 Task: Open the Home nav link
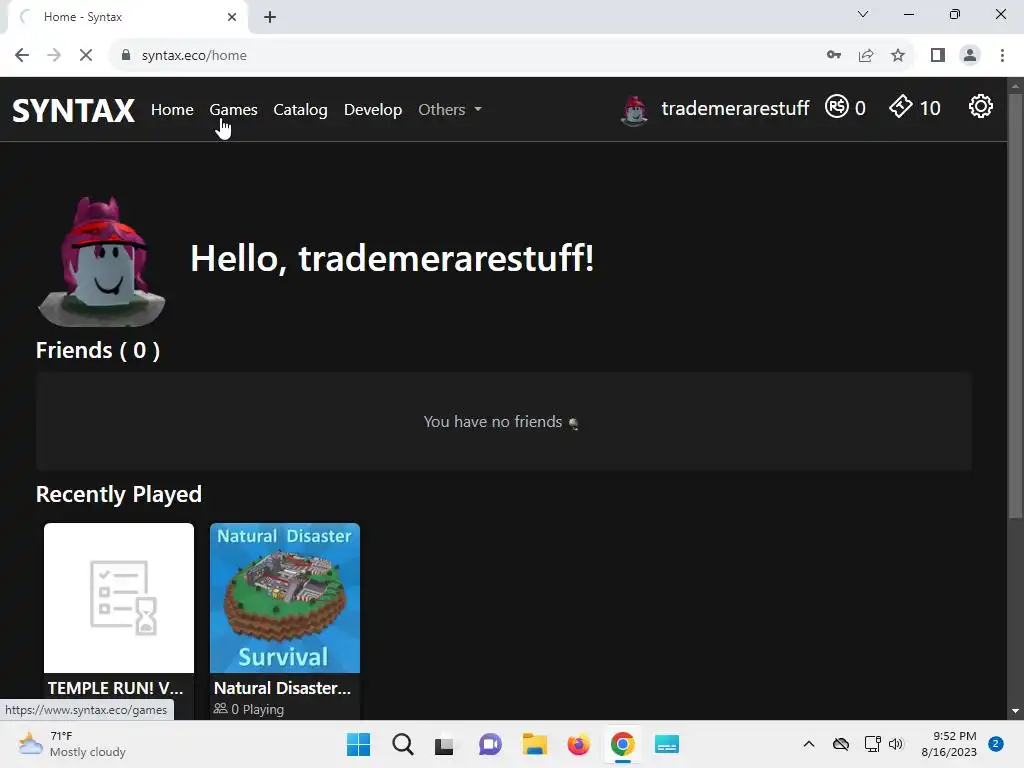172,110
